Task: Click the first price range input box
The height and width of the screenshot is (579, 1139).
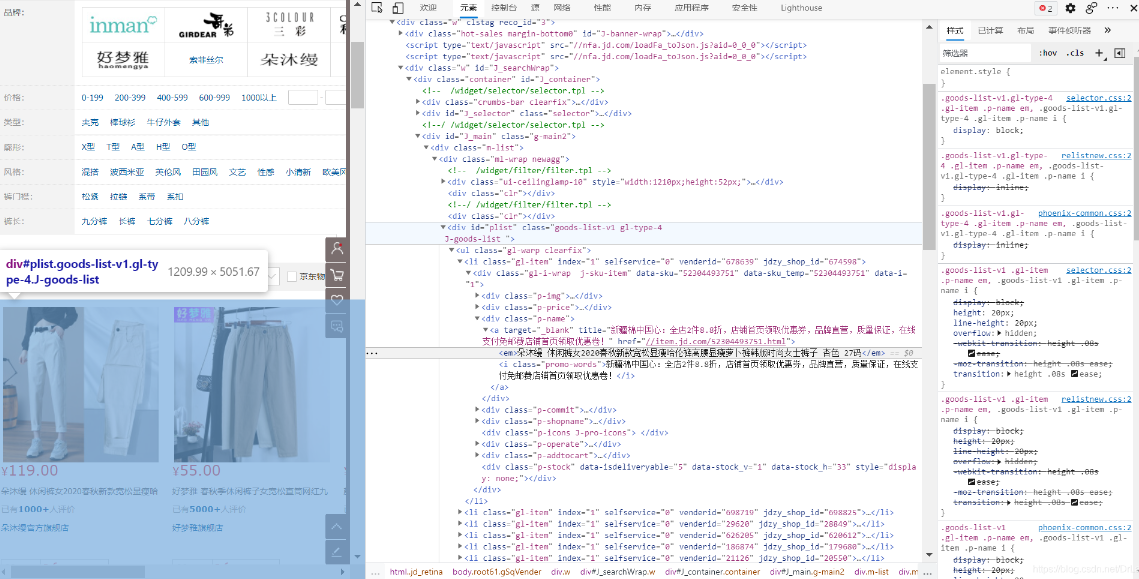Action: point(304,97)
